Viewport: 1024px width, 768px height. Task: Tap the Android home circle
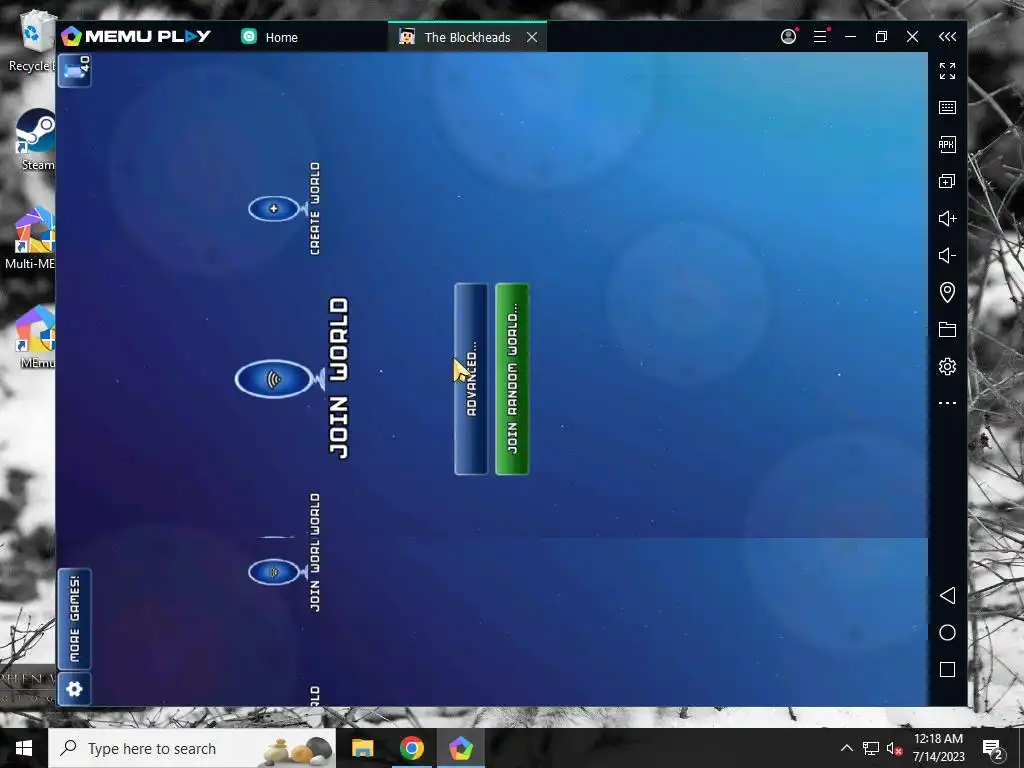(x=948, y=632)
